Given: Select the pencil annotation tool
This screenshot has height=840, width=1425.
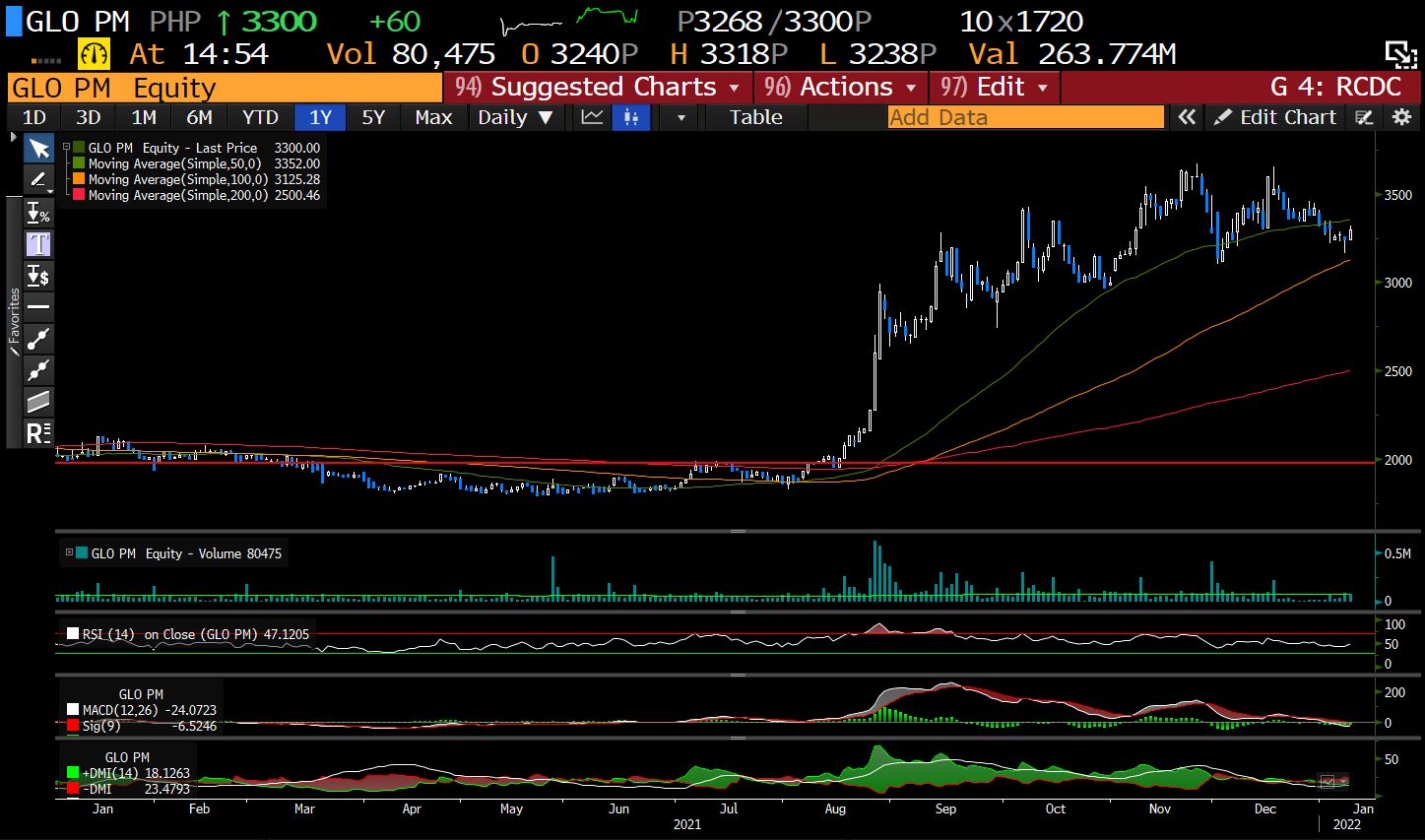Looking at the screenshot, I should [38, 179].
